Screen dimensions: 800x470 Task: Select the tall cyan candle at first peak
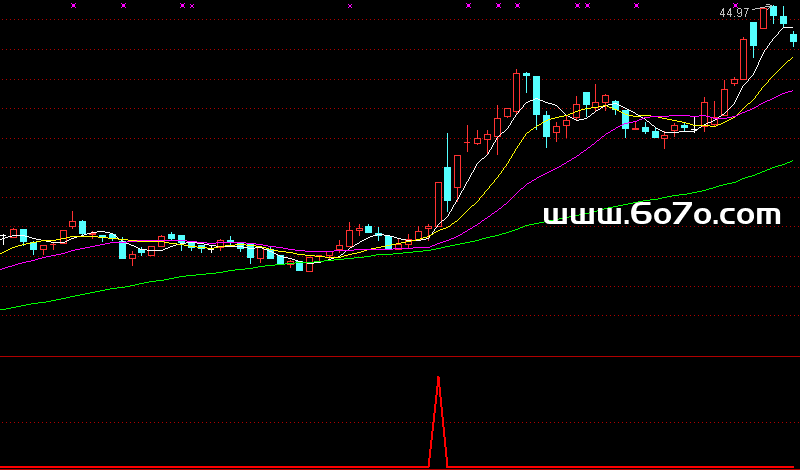[536, 95]
